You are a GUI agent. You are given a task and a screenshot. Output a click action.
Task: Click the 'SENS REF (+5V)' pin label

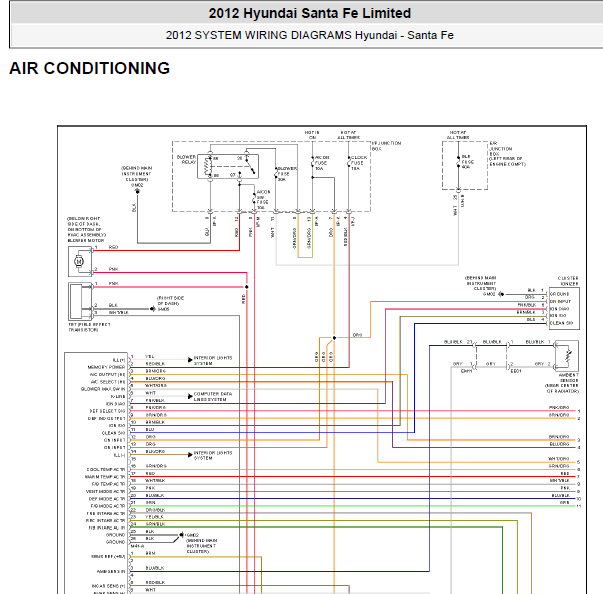pos(108,556)
